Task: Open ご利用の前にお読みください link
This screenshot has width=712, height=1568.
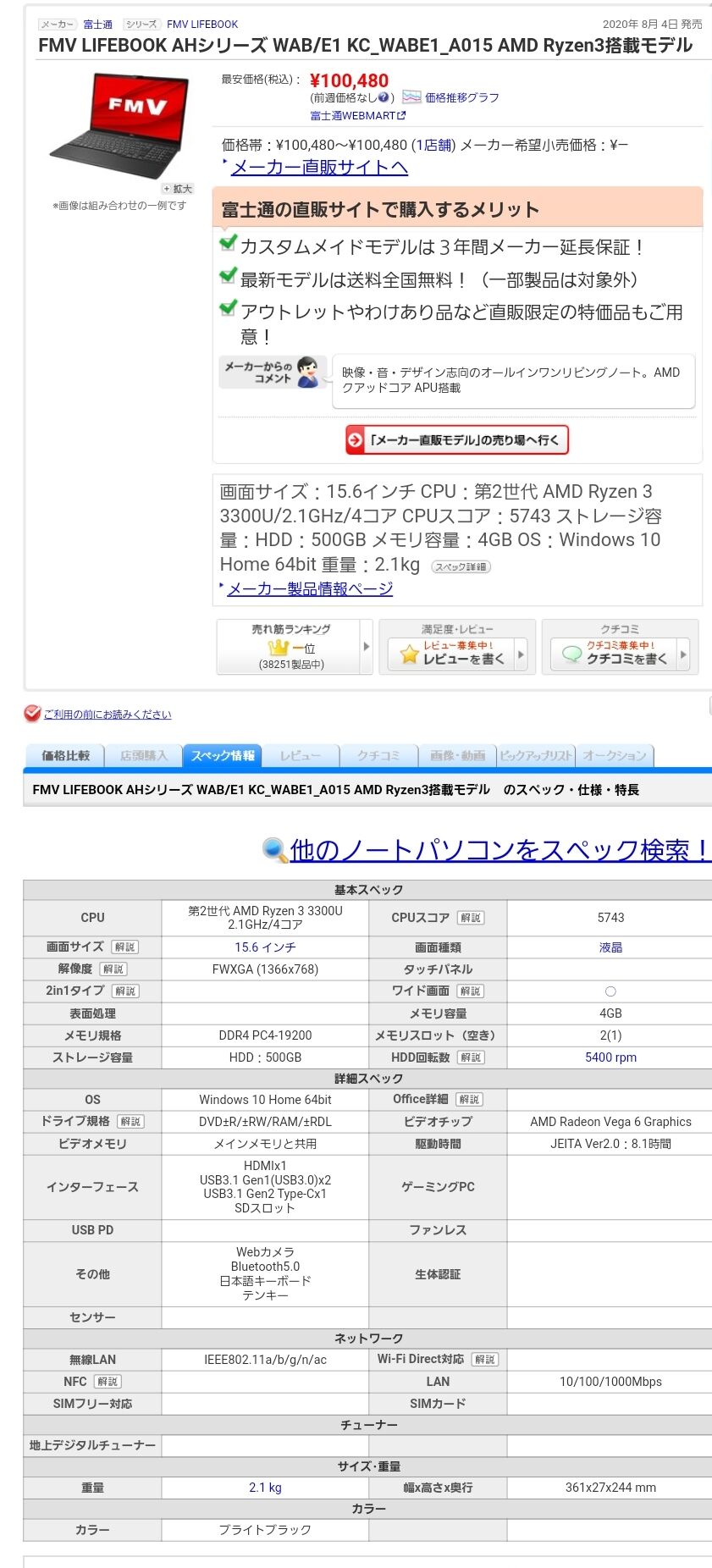Action: (108, 715)
